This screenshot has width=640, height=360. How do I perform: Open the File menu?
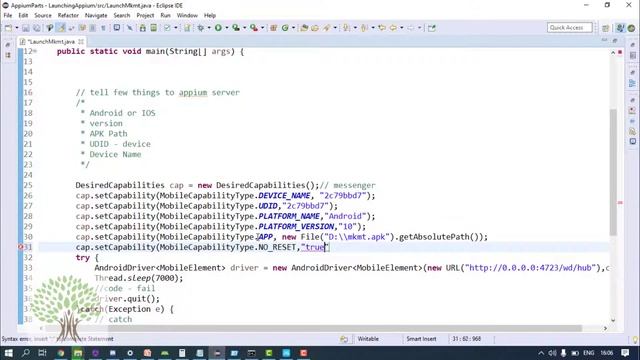tap(8, 15)
